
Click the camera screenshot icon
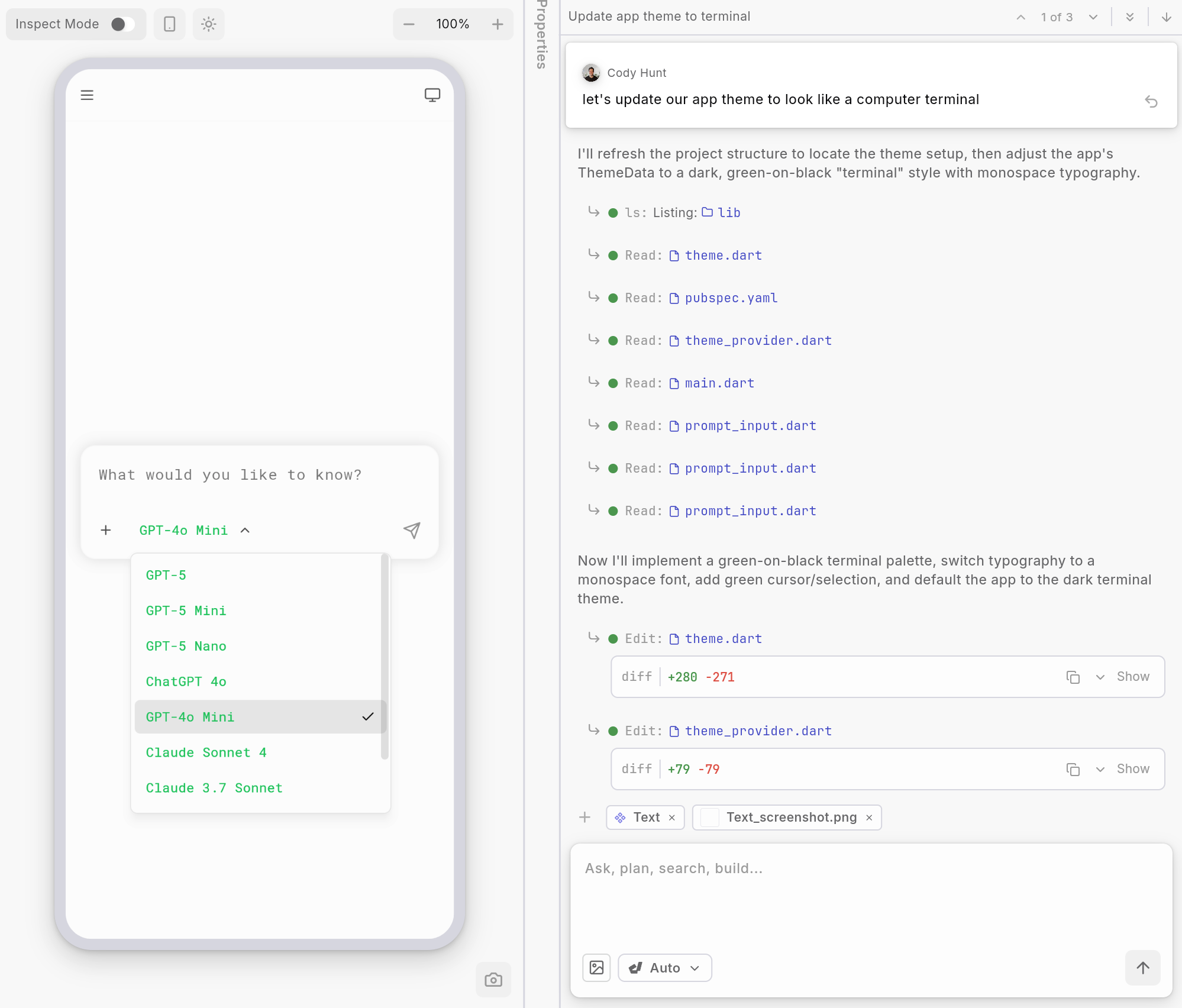point(493,980)
